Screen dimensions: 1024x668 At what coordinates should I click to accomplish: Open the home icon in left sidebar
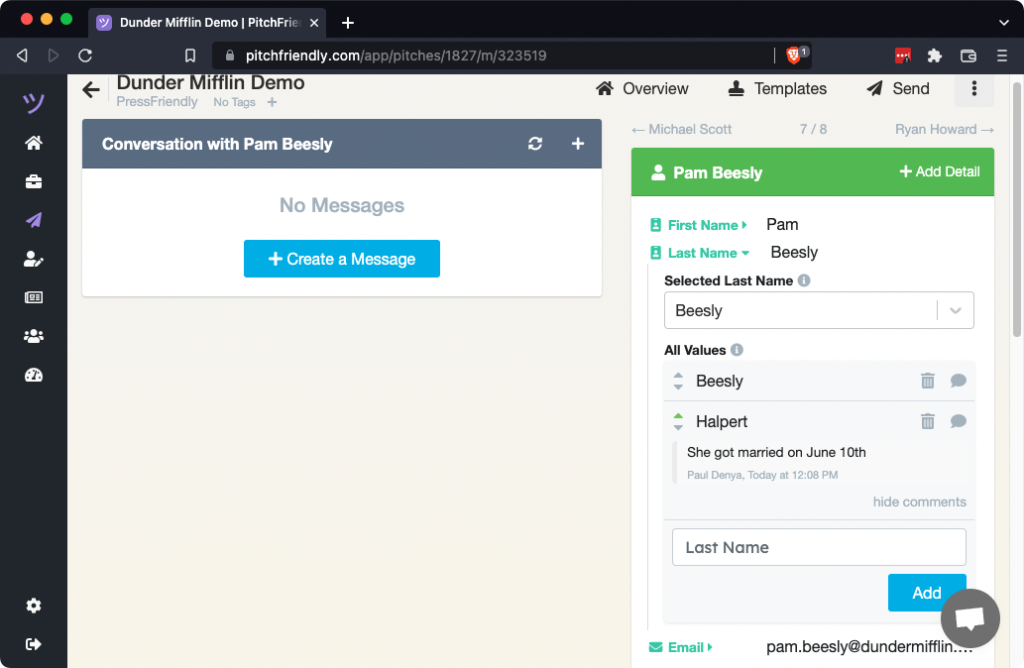pos(33,143)
